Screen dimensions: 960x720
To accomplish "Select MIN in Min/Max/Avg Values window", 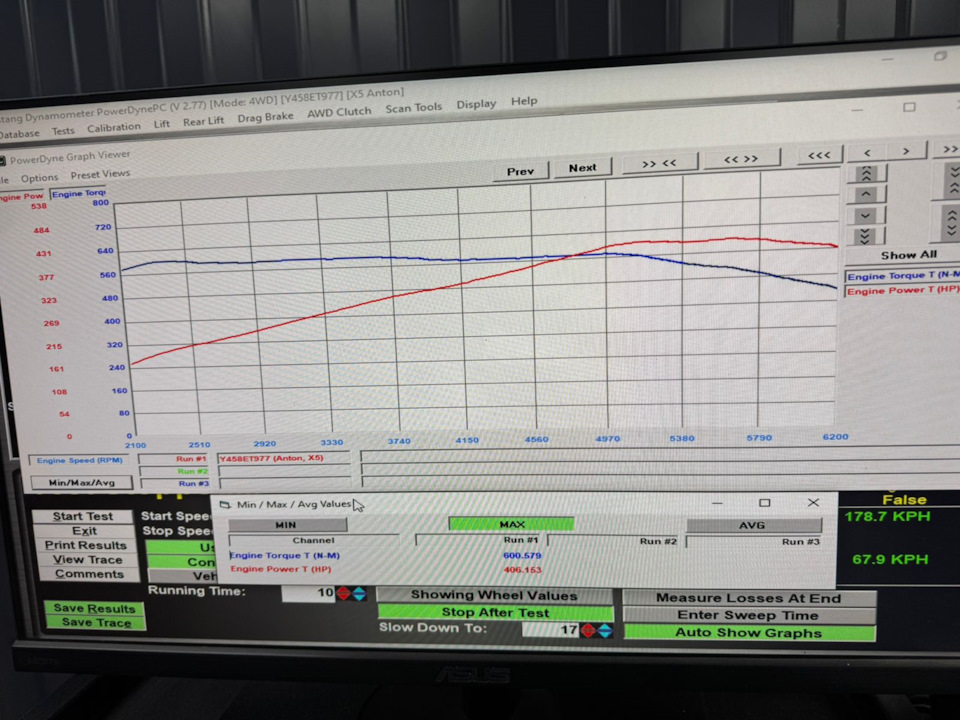I will [x=286, y=525].
